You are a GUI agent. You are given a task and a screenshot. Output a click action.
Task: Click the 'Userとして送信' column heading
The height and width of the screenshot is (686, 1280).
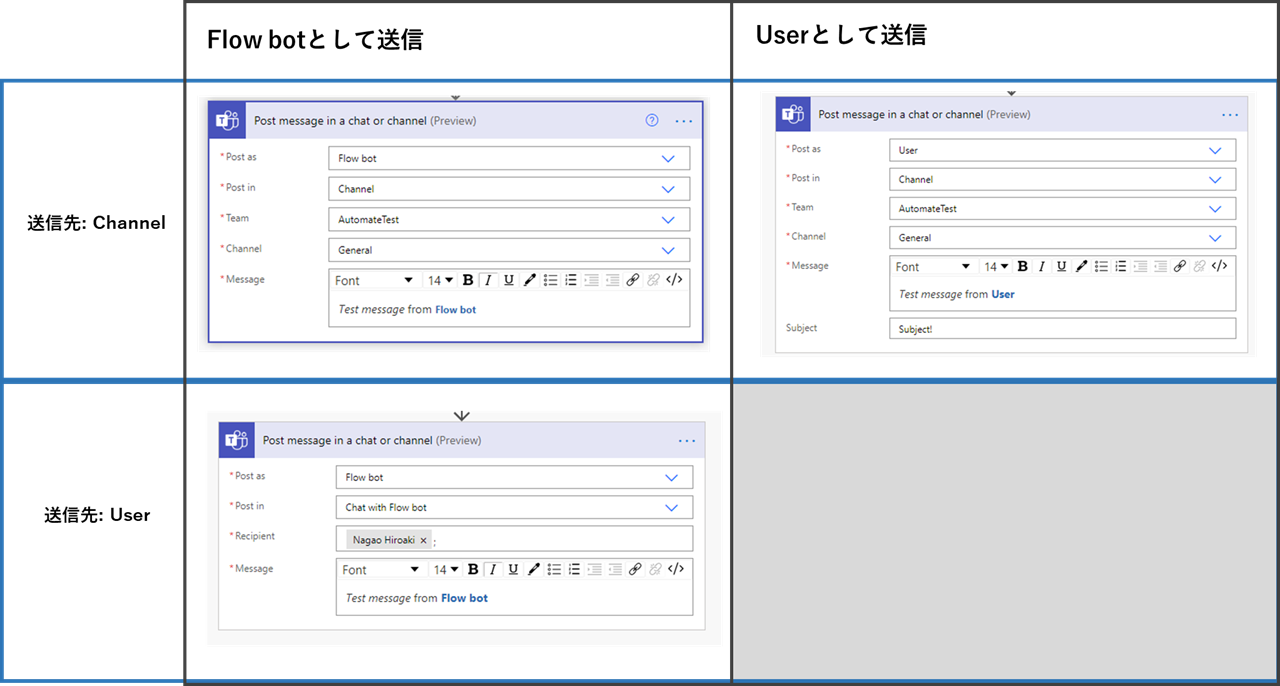pos(841,35)
